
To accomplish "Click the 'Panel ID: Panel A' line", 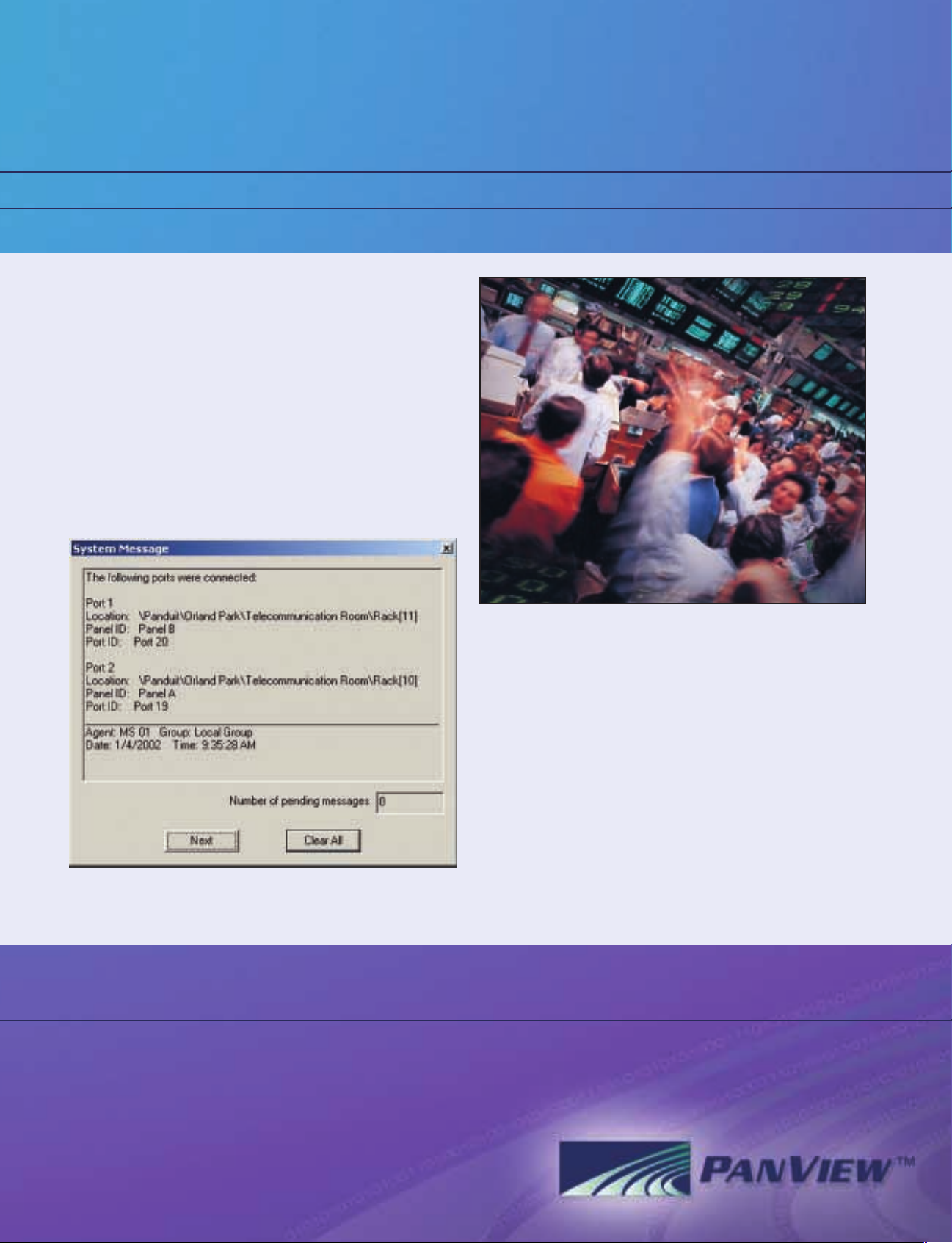I will click(131, 693).
